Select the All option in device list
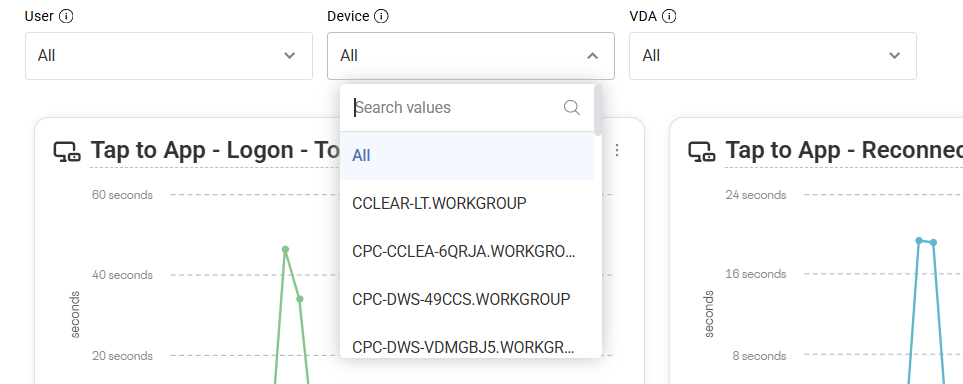 pyautogui.click(x=467, y=156)
